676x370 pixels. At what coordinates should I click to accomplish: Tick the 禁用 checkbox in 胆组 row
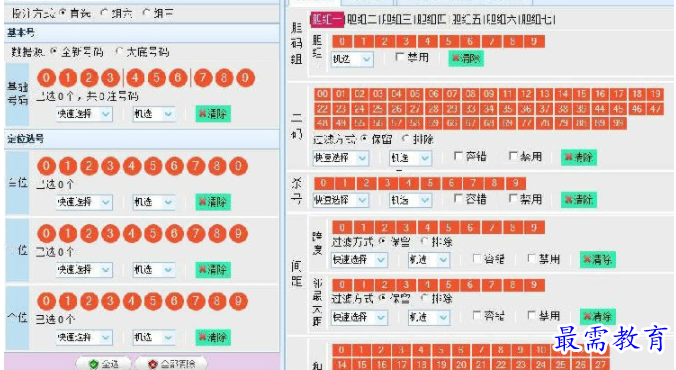400,57
